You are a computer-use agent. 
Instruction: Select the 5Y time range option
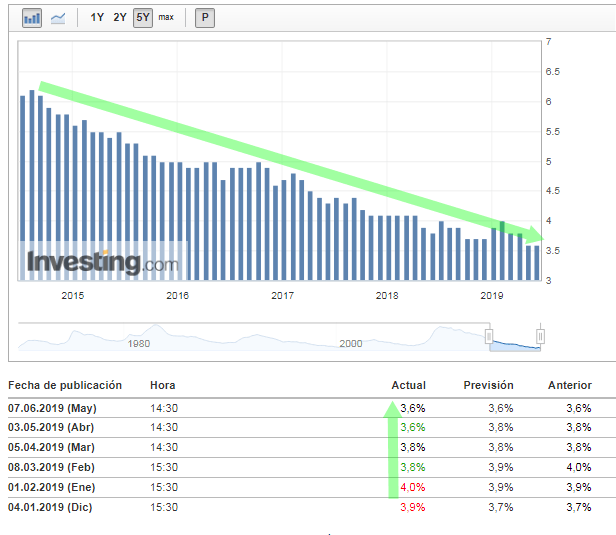coord(142,18)
